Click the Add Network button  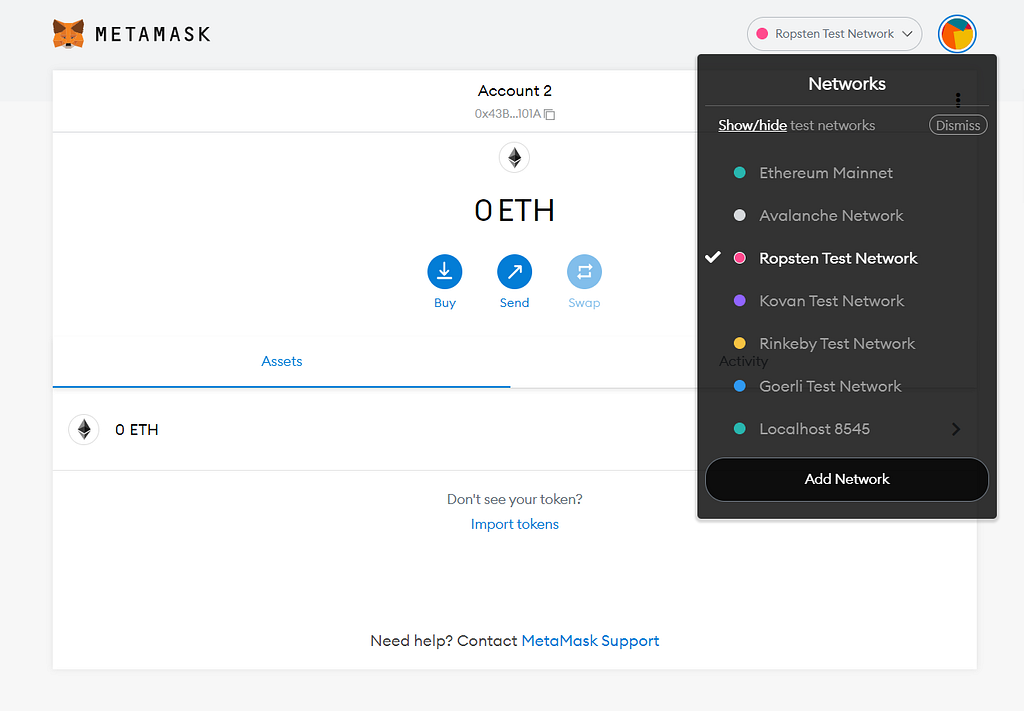coord(847,479)
